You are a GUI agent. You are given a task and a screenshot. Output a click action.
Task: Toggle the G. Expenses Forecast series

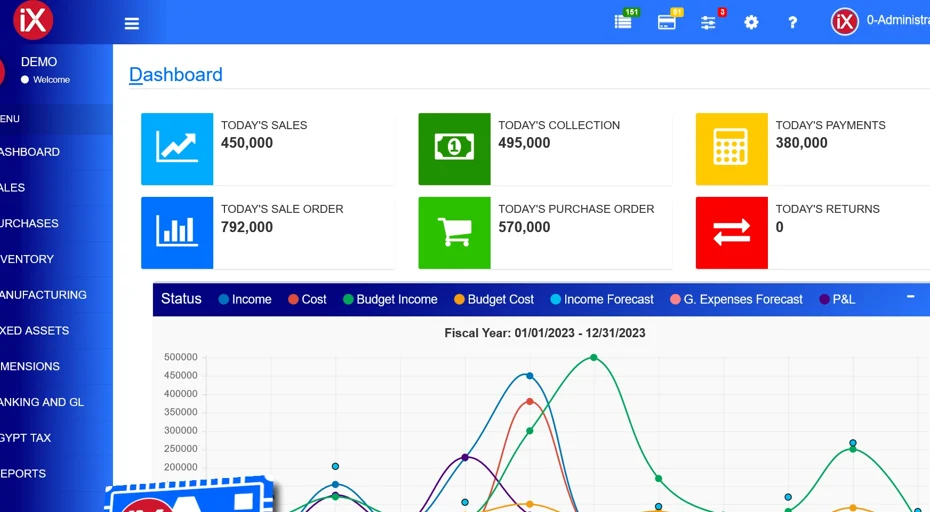click(736, 300)
